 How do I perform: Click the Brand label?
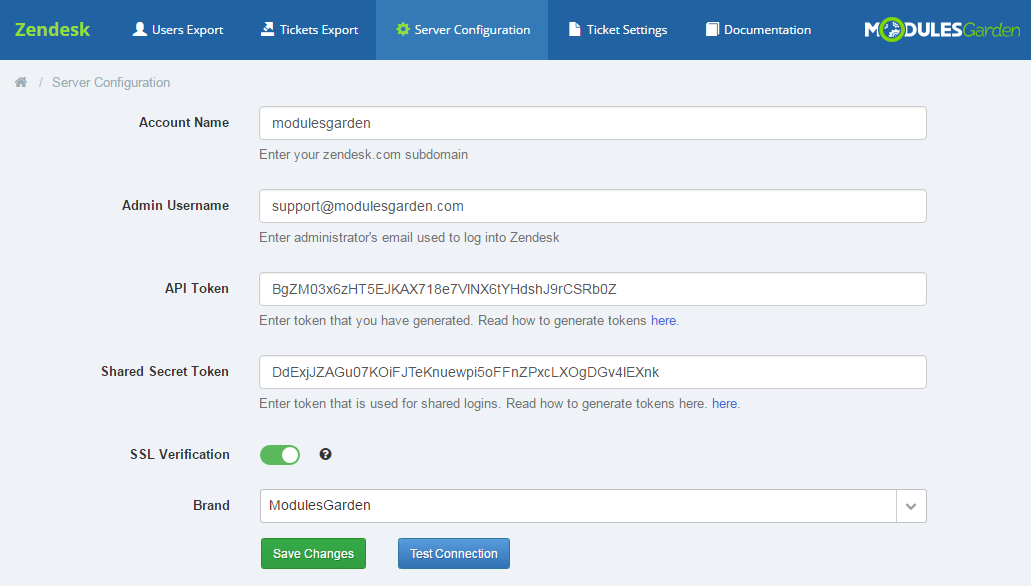coord(211,505)
